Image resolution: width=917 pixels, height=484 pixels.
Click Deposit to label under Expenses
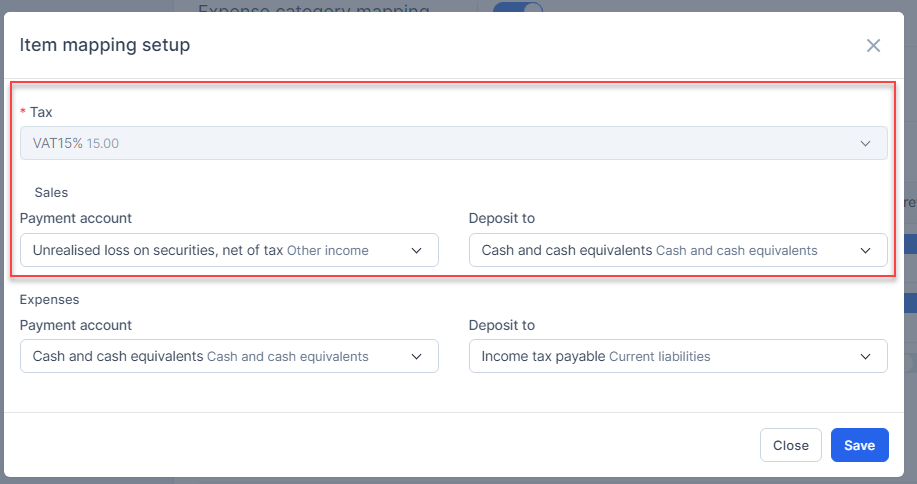(501, 325)
